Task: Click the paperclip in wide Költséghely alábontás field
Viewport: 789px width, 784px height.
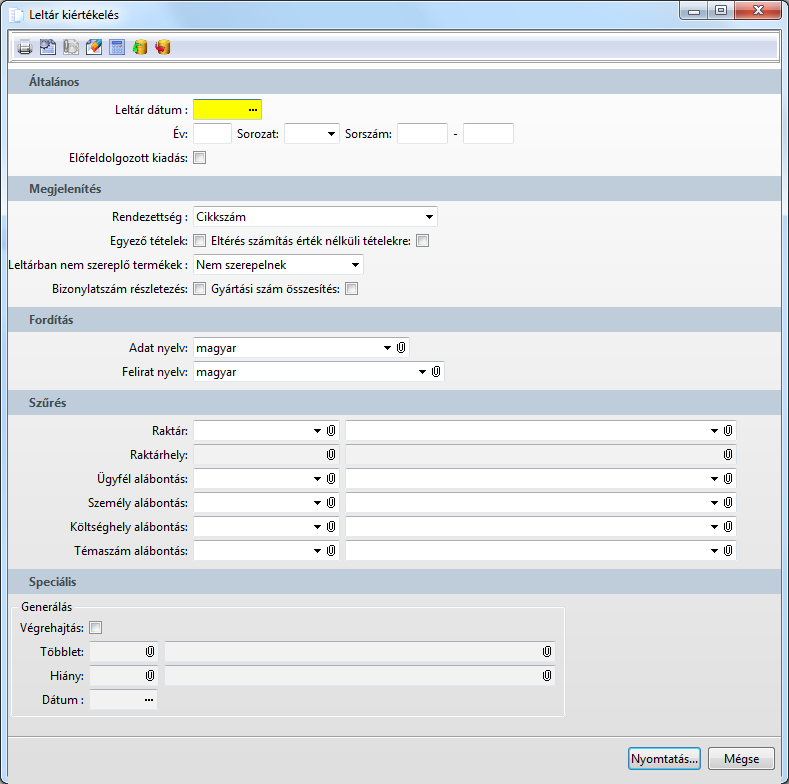Action: (x=728, y=527)
